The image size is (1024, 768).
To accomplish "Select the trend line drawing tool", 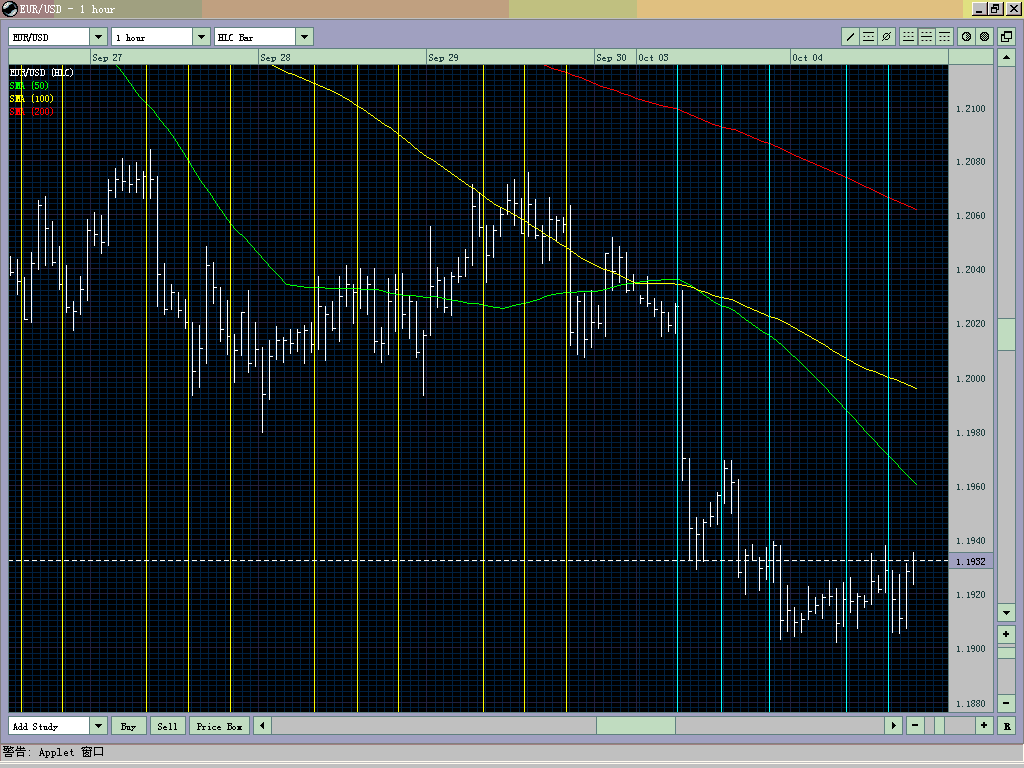I will click(x=850, y=36).
